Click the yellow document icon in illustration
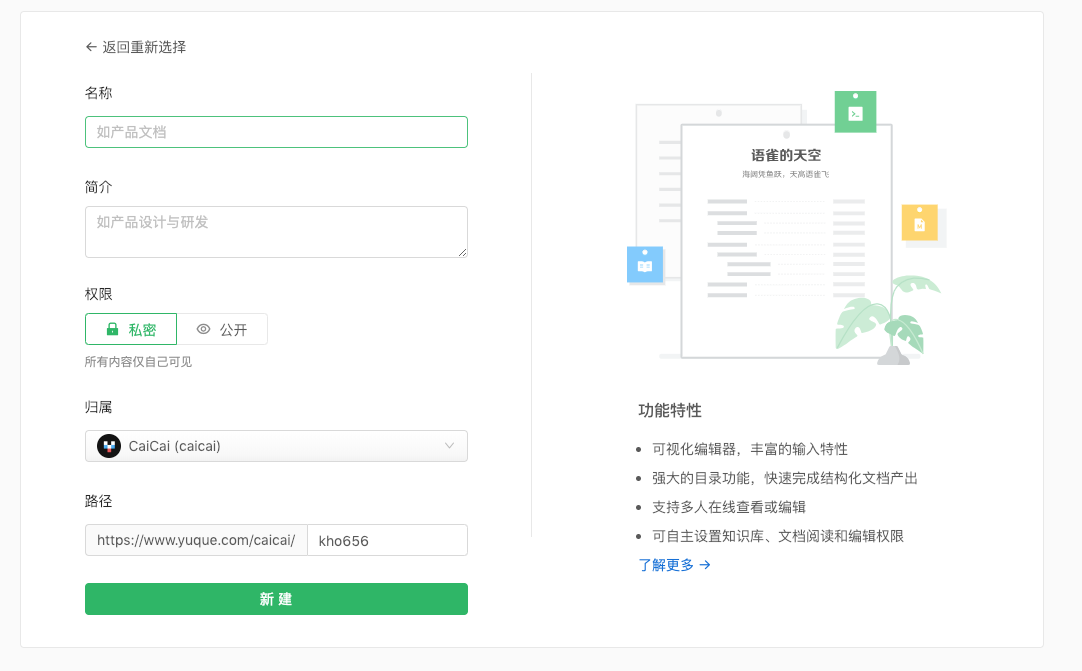 [919, 223]
